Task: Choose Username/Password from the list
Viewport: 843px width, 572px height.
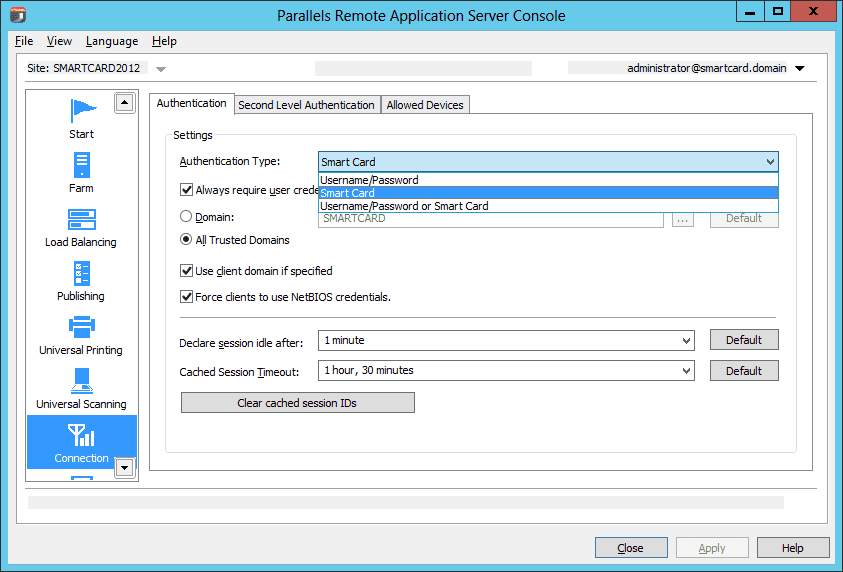Action: pos(548,180)
